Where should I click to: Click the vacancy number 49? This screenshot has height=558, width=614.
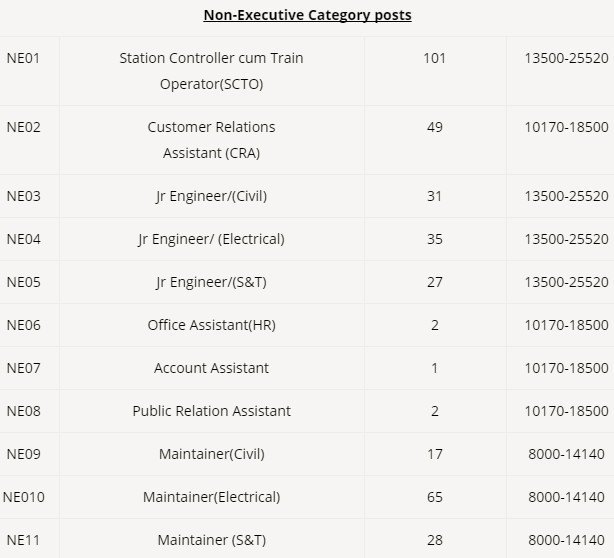pyautogui.click(x=434, y=127)
